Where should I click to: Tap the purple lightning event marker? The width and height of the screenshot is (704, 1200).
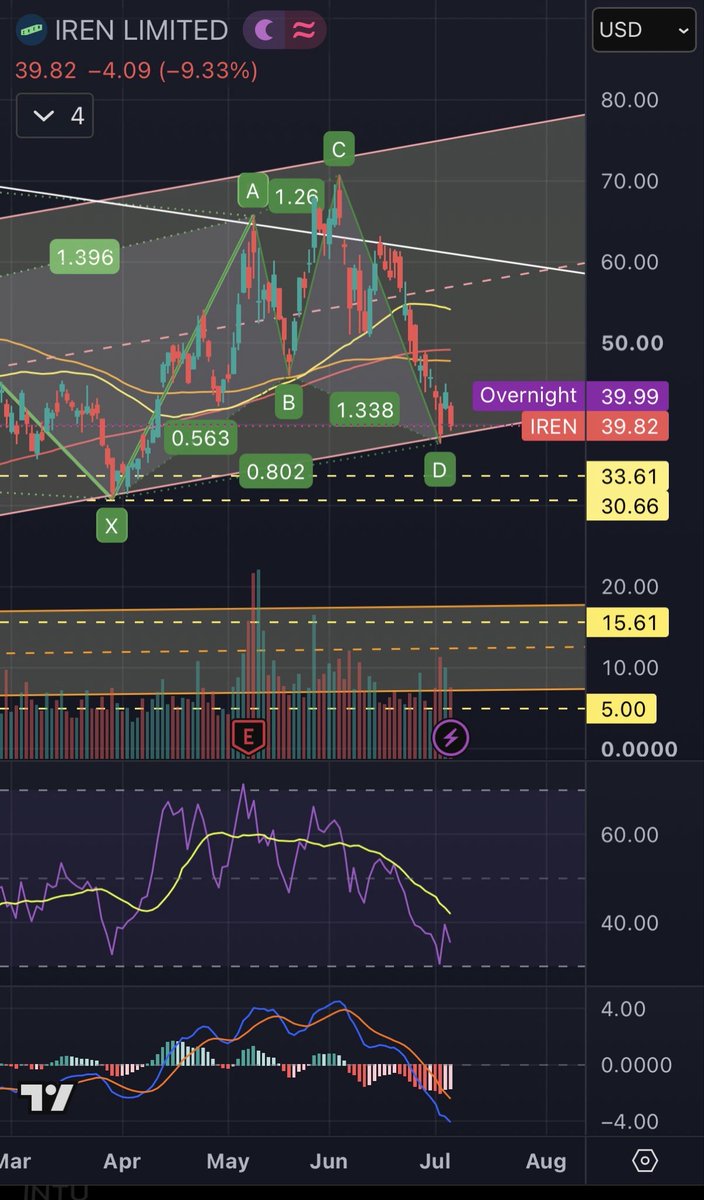450,738
